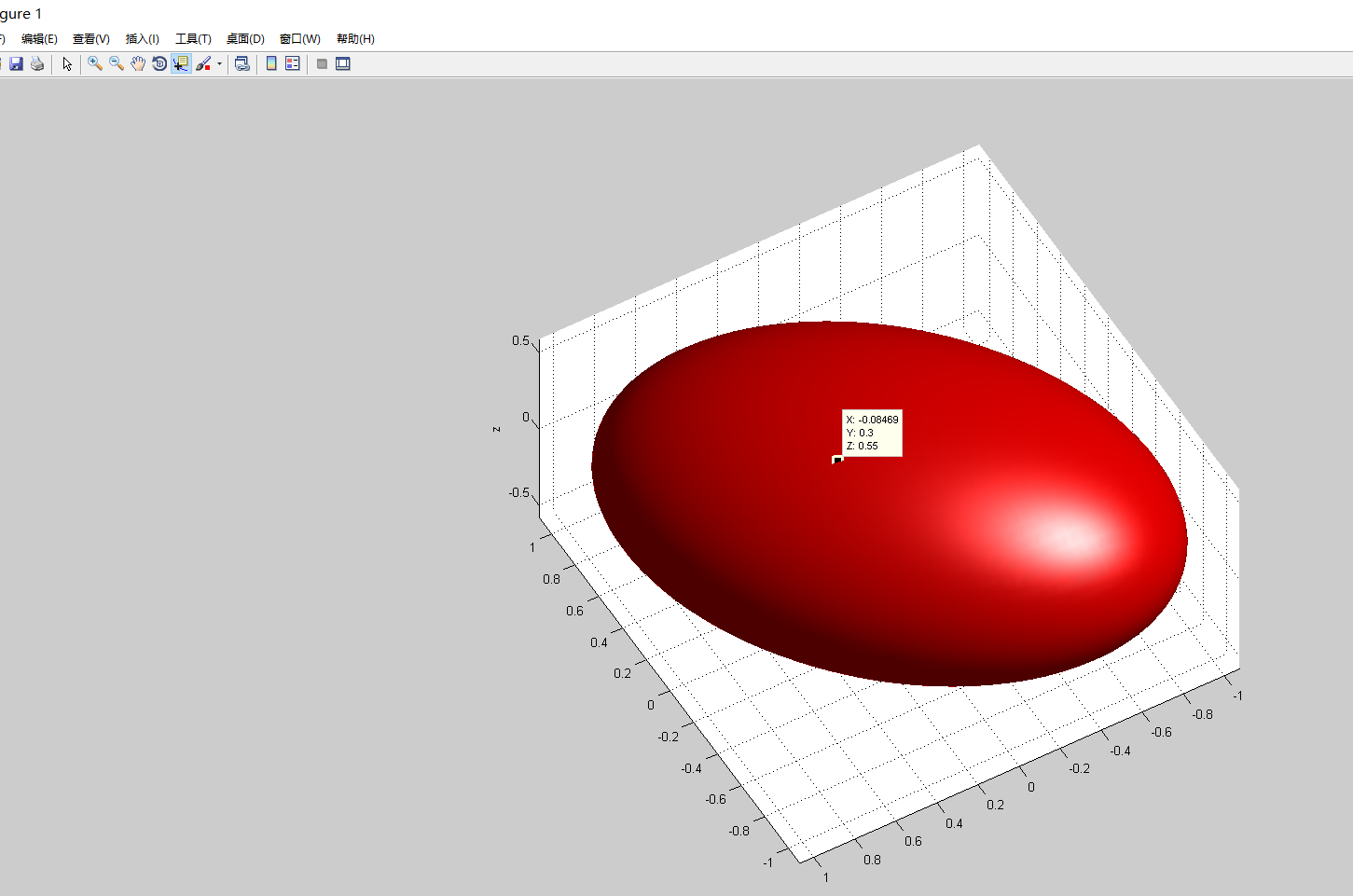Viewport: 1353px width, 896px height.
Task: Open the brush color dropdown arrow
Action: coord(219,63)
